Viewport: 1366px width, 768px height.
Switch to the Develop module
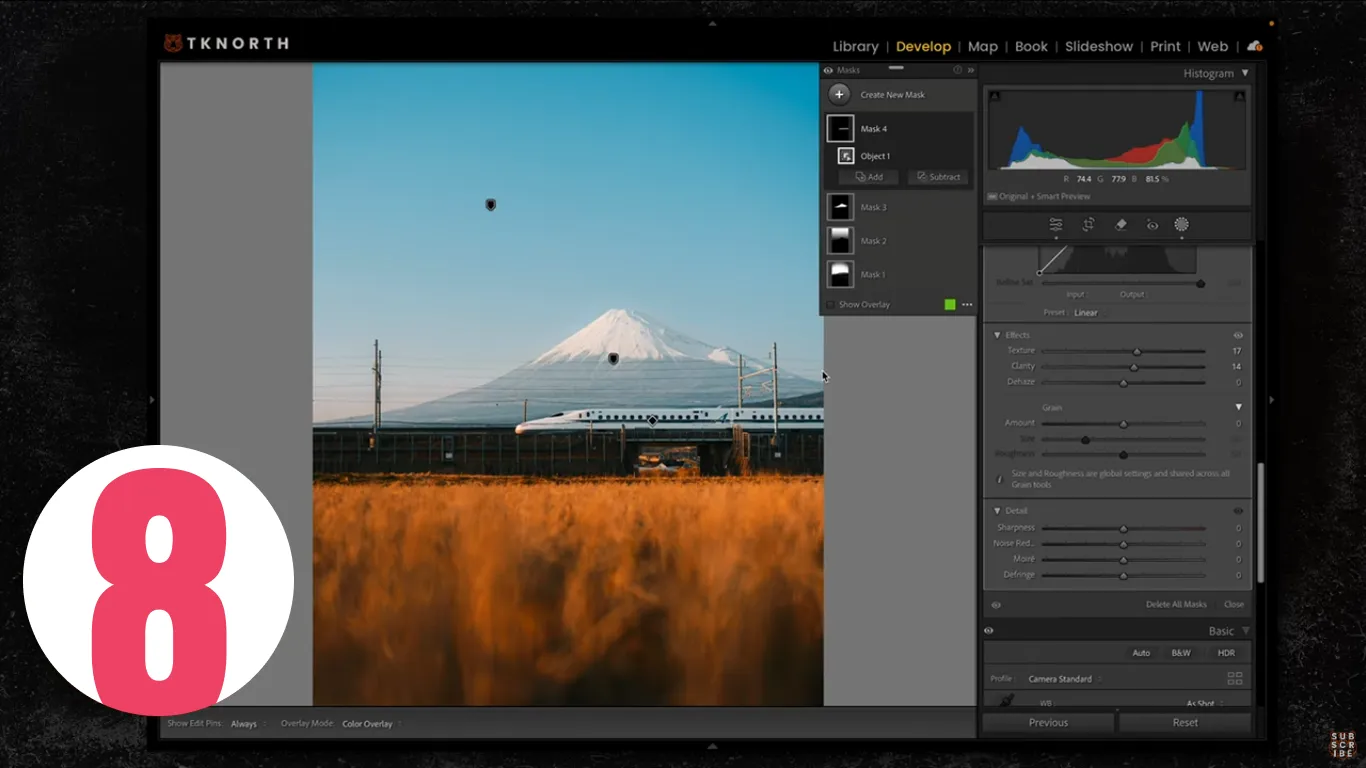coord(923,46)
